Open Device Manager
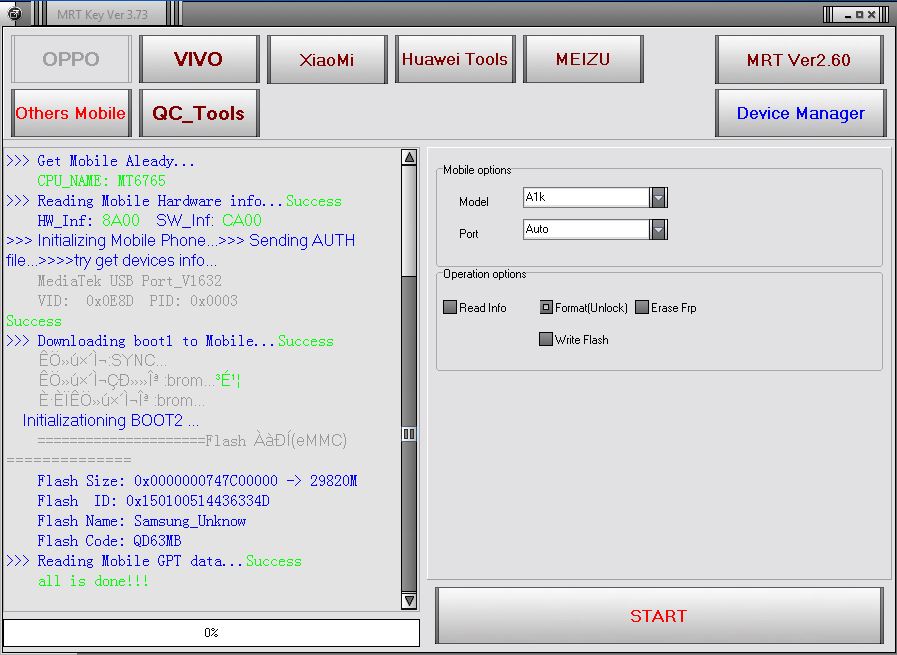The image size is (897, 655). pyautogui.click(x=800, y=113)
